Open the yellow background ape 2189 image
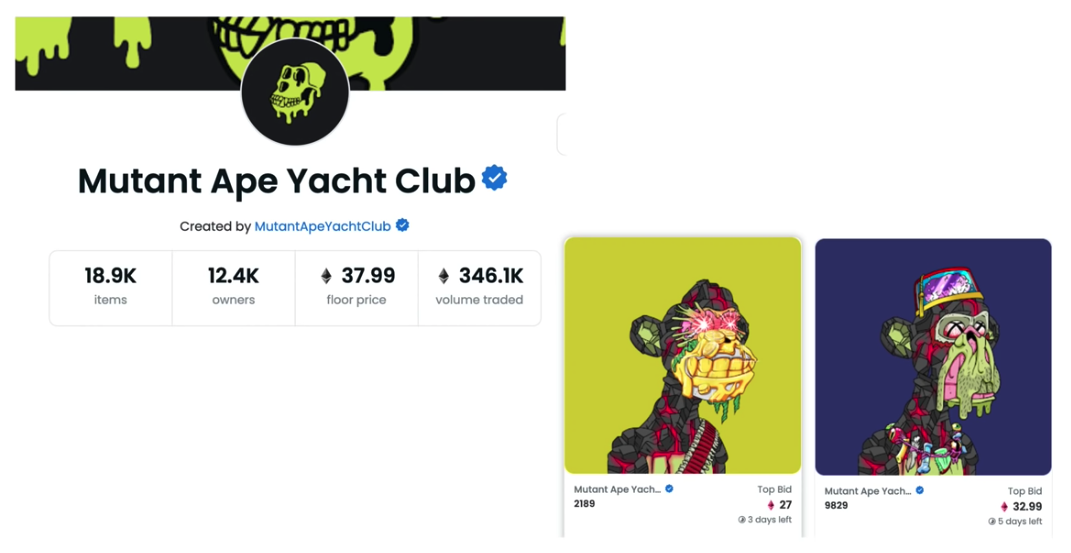Viewport: 1071px width, 553px height. click(x=683, y=355)
